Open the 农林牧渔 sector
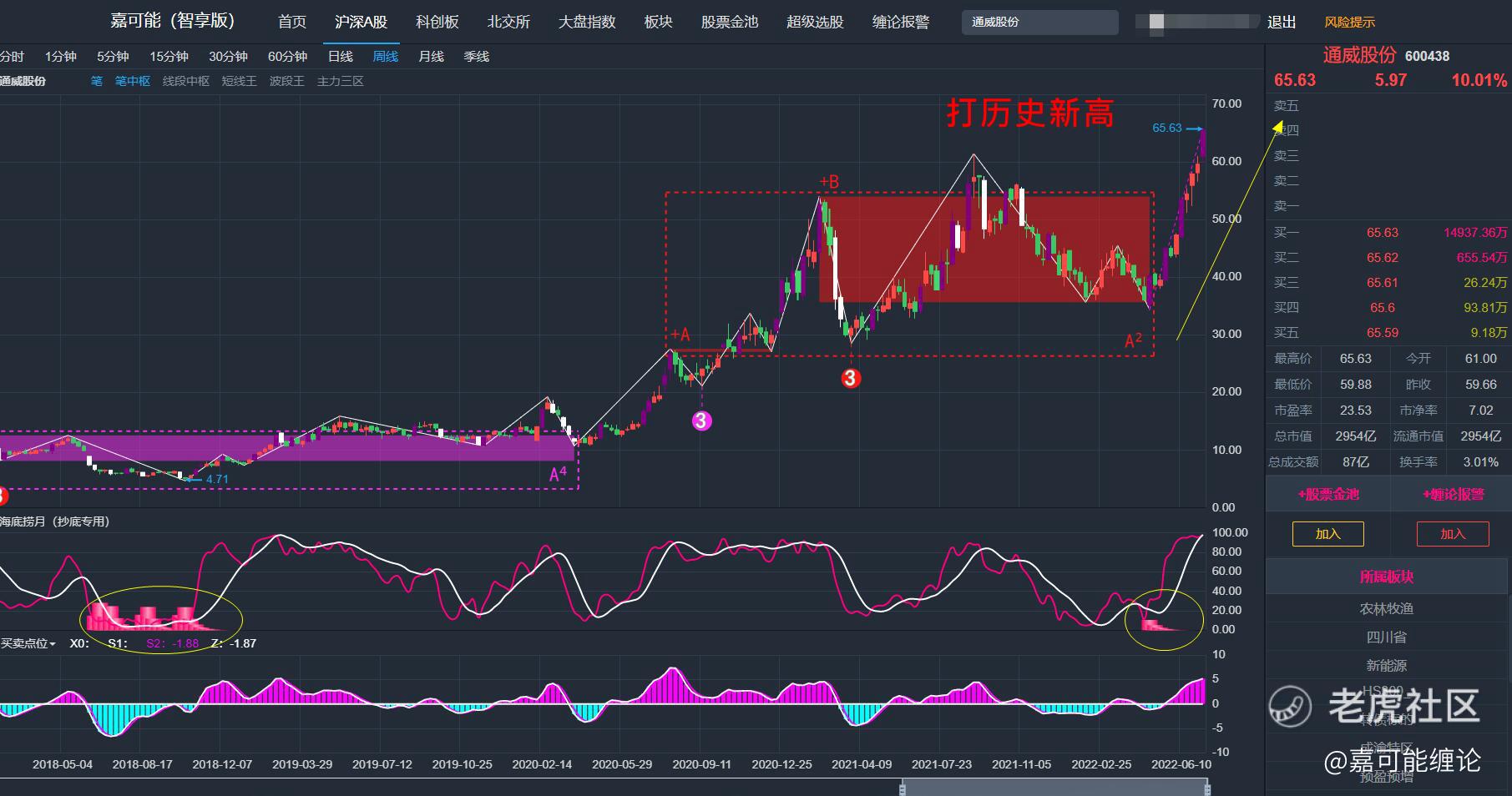The image size is (1512, 796). [x=1387, y=609]
